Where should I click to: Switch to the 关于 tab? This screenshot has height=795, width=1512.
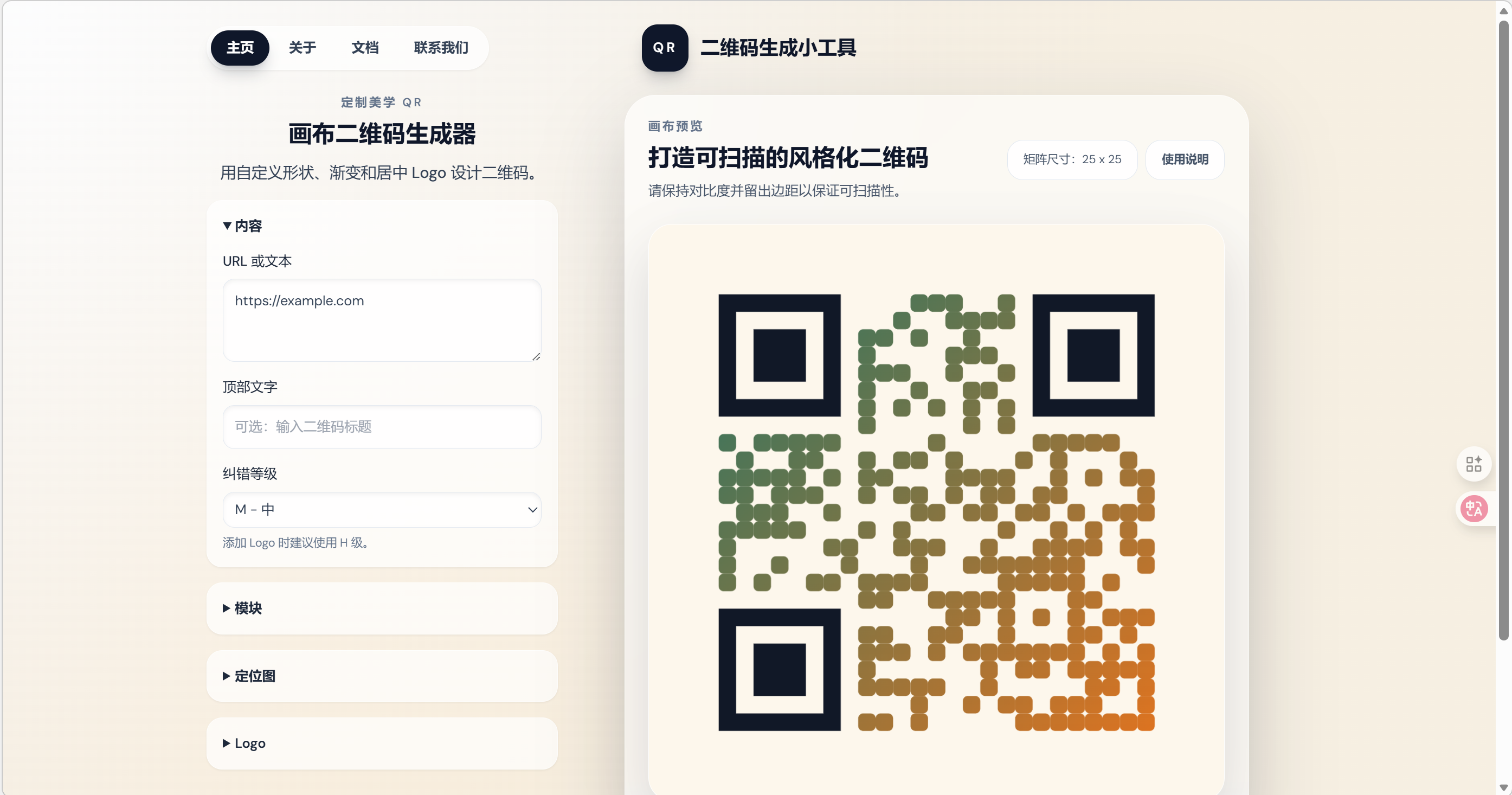303,48
